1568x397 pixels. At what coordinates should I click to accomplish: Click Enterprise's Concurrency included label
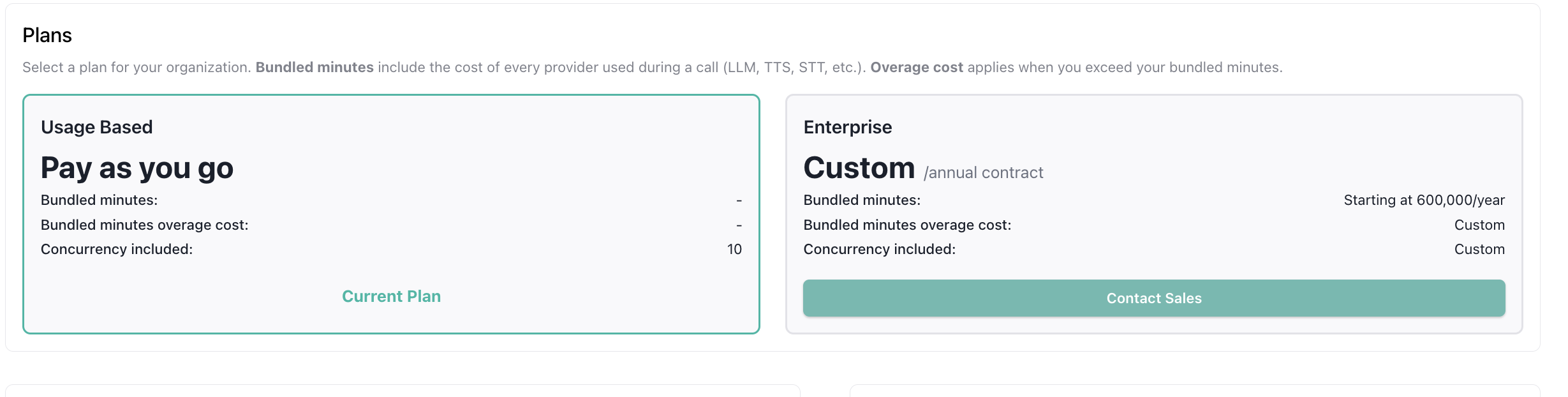pos(879,250)
